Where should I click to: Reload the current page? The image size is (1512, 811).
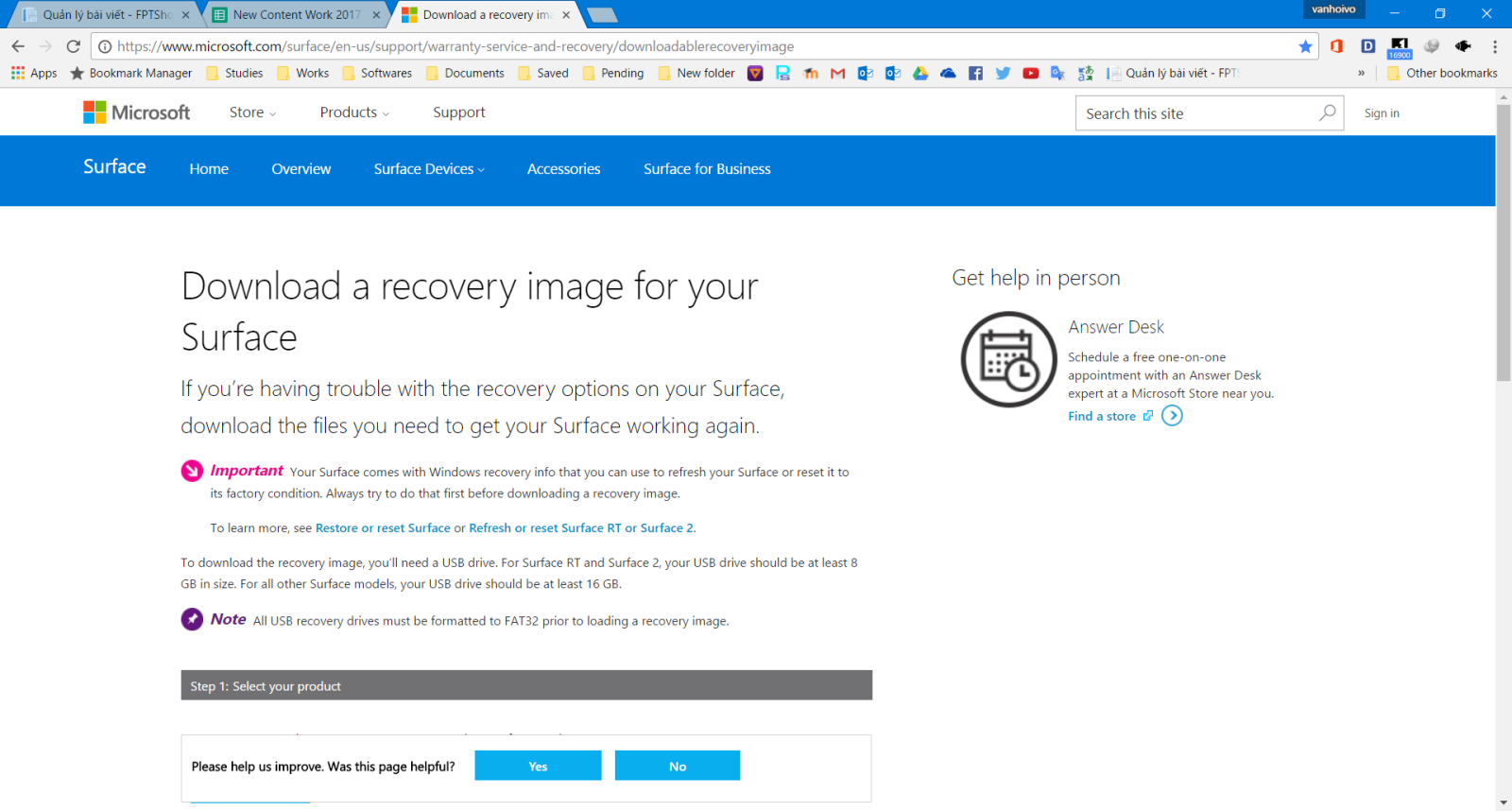pyautogui.click(x=74, y=46)
